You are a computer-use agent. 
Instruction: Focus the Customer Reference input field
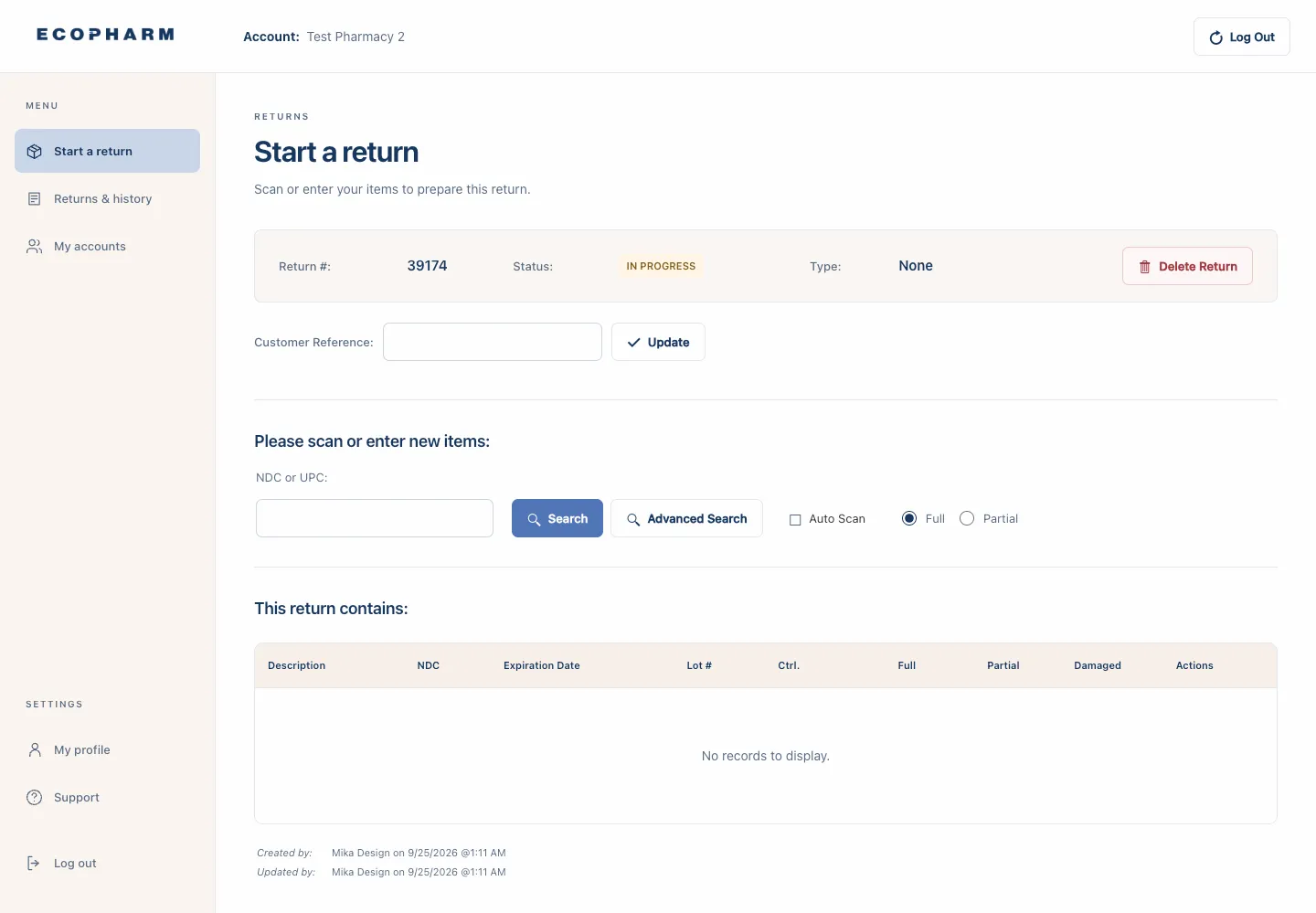pos(493,342)
